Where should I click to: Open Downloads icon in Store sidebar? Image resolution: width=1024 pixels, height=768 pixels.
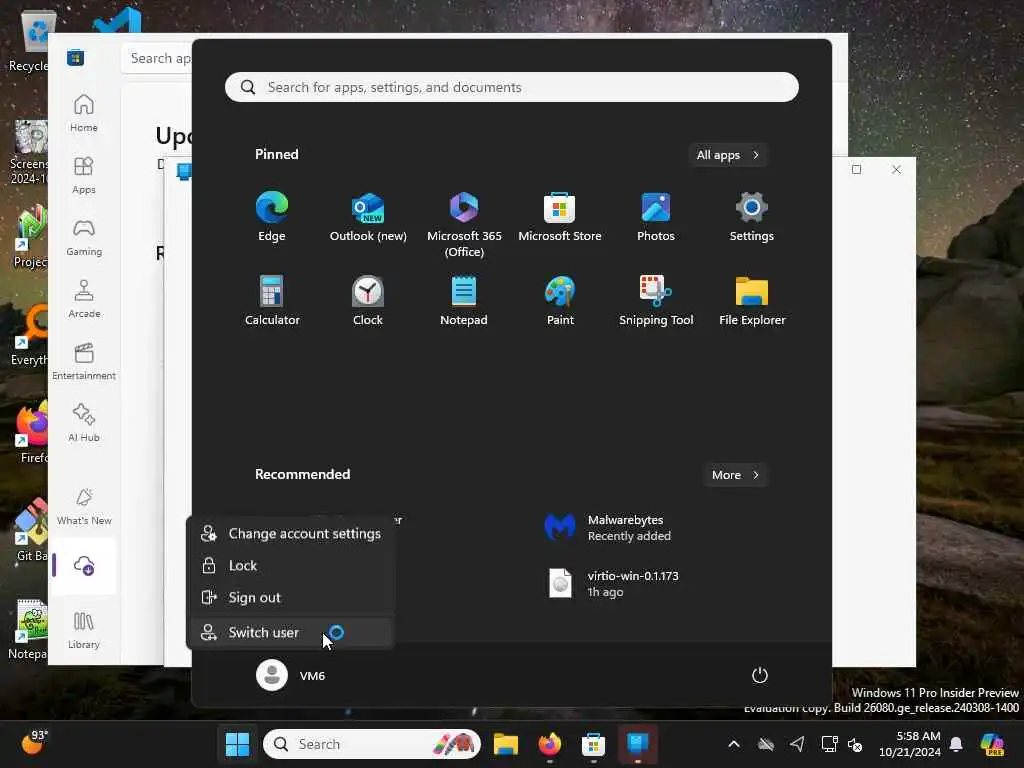tap(84, 566)
